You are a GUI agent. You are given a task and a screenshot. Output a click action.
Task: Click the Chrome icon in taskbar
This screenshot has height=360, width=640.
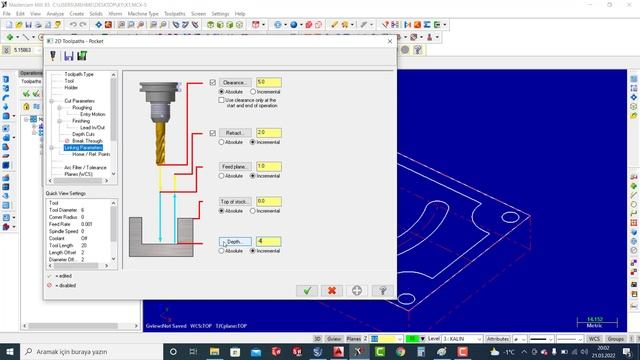point(400,351)
